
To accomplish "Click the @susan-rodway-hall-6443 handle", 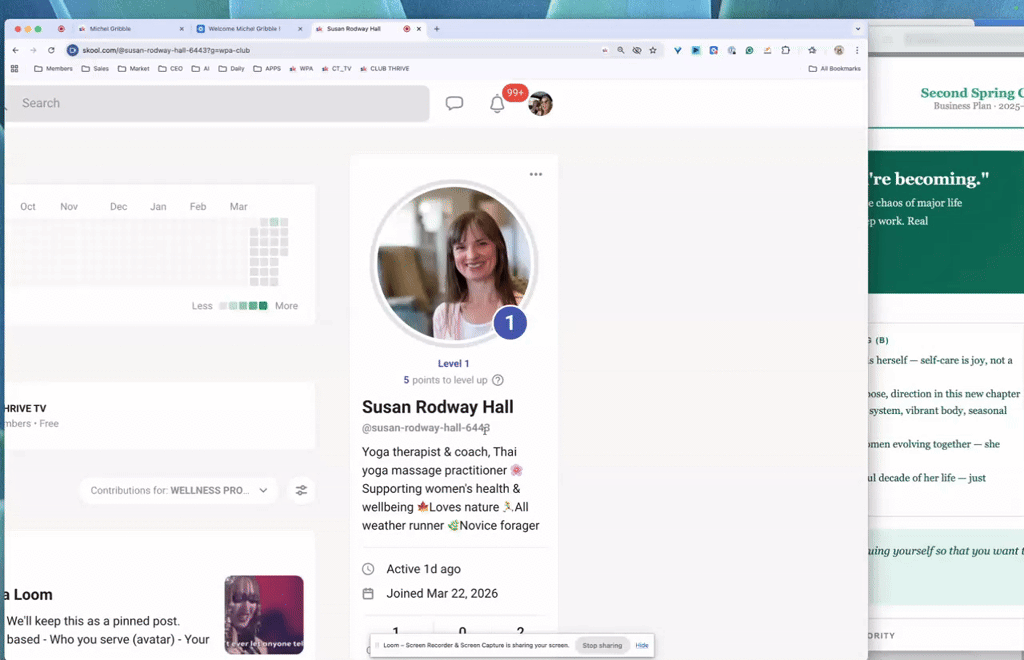I will pos(426,428).
